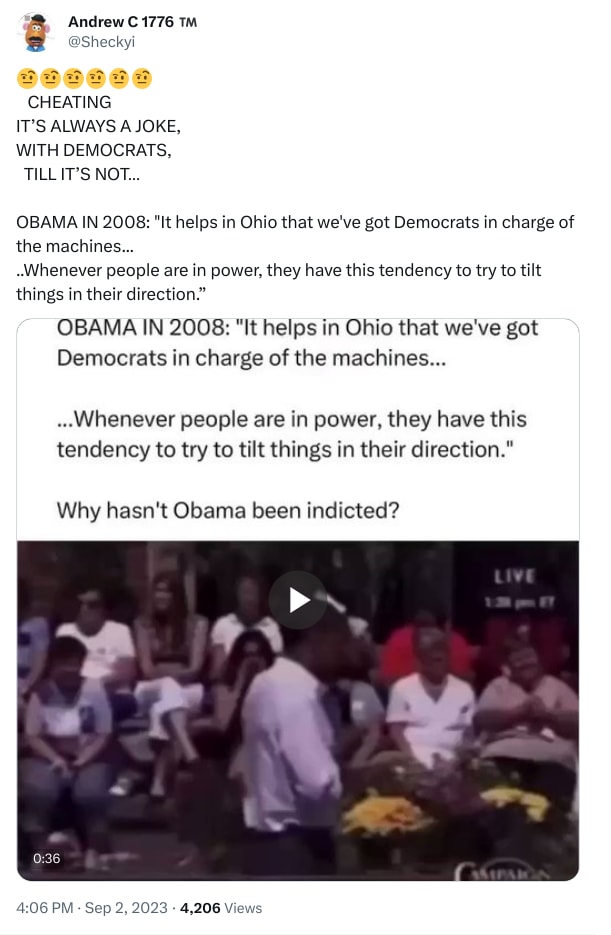
Task: Open the Mr. Potato Head profile avatar
Action: [36, 32]
